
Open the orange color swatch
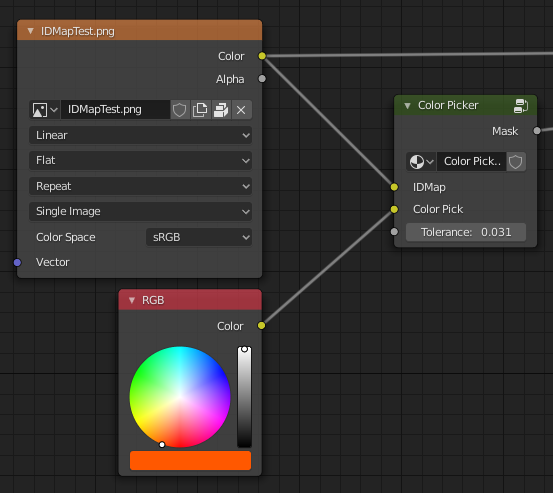tap(190, 461)
